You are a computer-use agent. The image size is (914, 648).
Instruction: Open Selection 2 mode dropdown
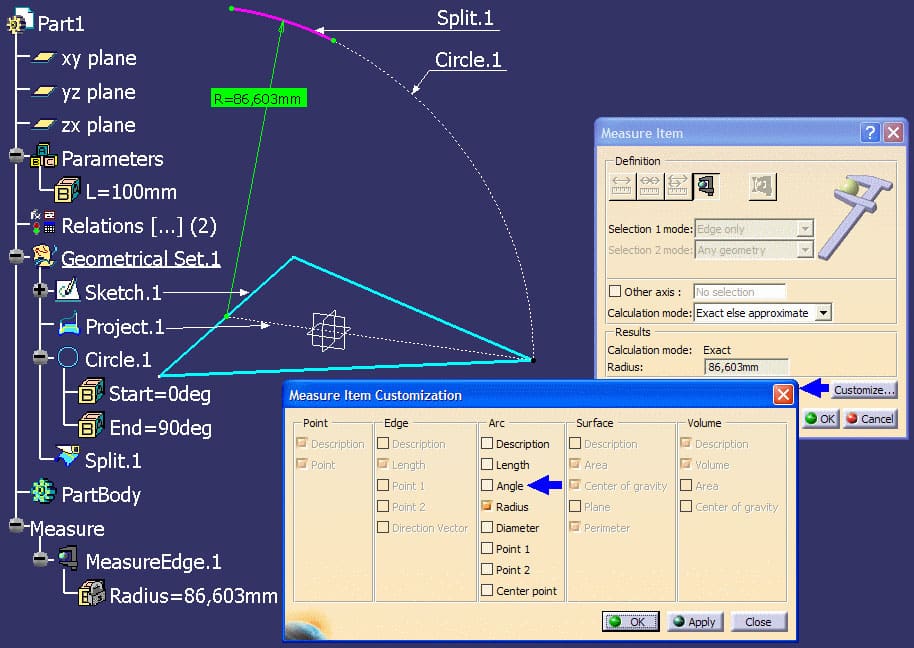pos(805,250)
